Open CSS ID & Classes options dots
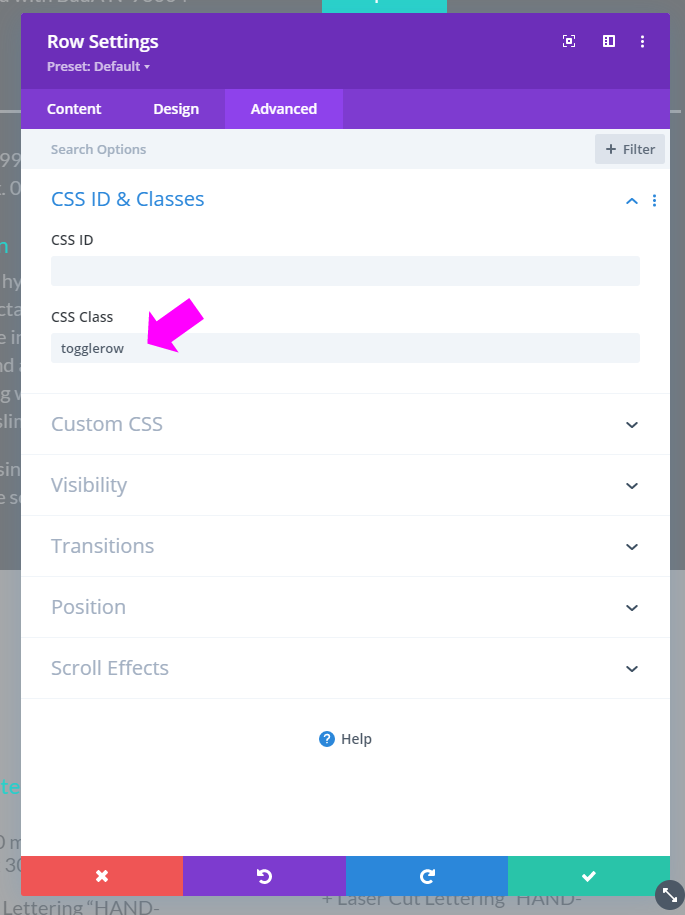This screenshot has height=915, width=685. 654,201
